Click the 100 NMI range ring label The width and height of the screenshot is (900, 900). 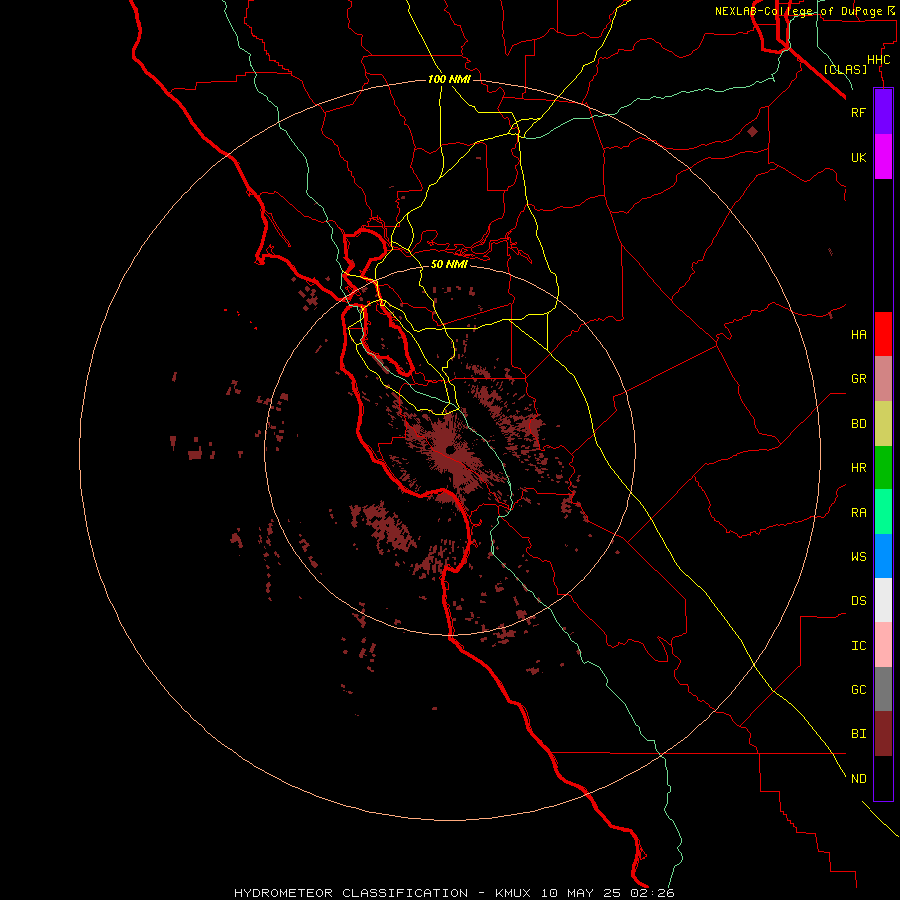449,79
